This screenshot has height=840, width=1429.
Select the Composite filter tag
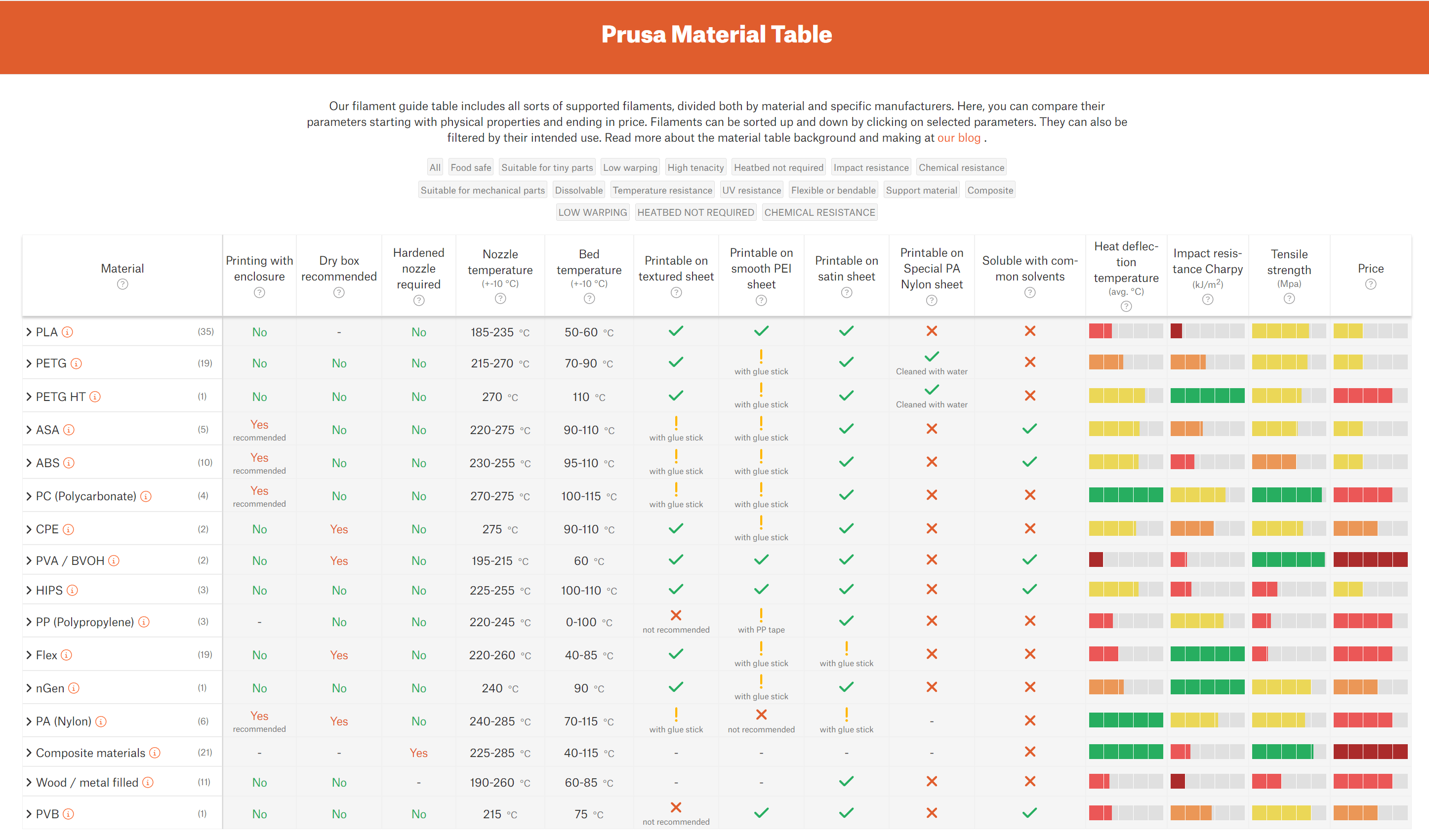[x=989, y=191]
